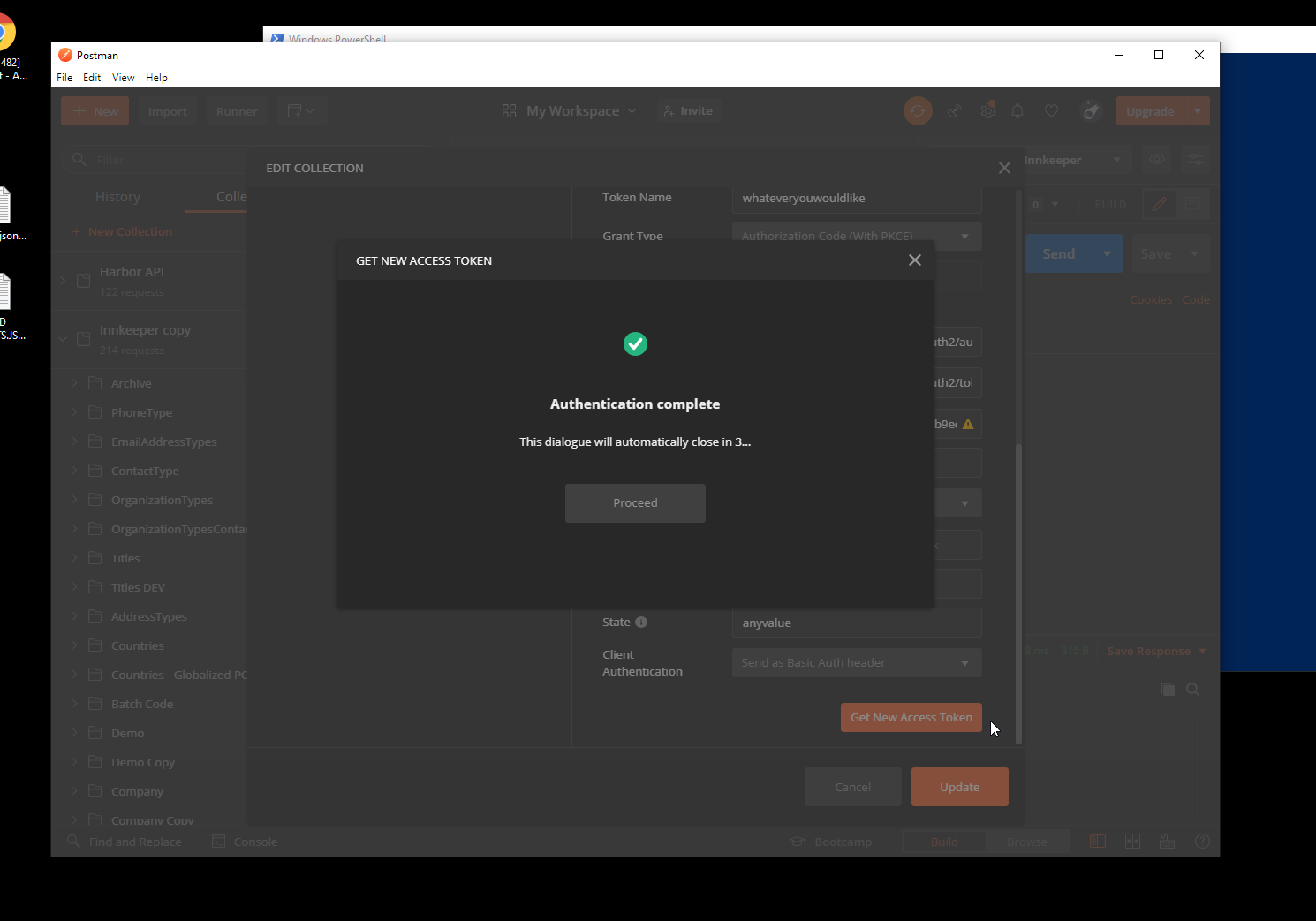Click the Token Name input field
This screenshot has width=1316, height=921.
coord(855,198)
